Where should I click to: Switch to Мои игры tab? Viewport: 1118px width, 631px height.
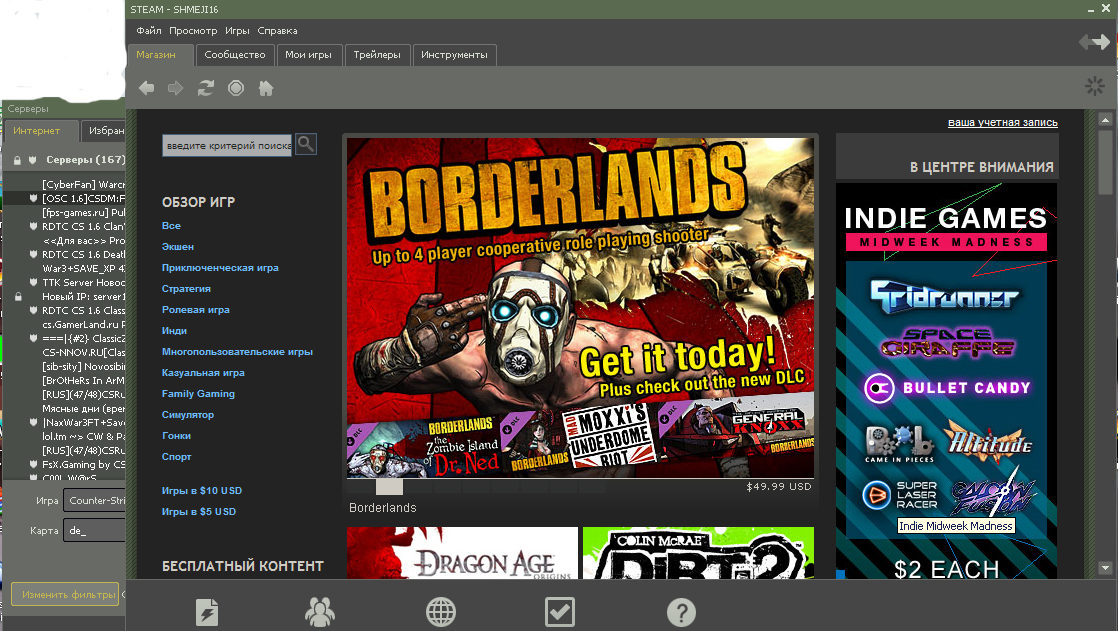click(x=308, y=55)
